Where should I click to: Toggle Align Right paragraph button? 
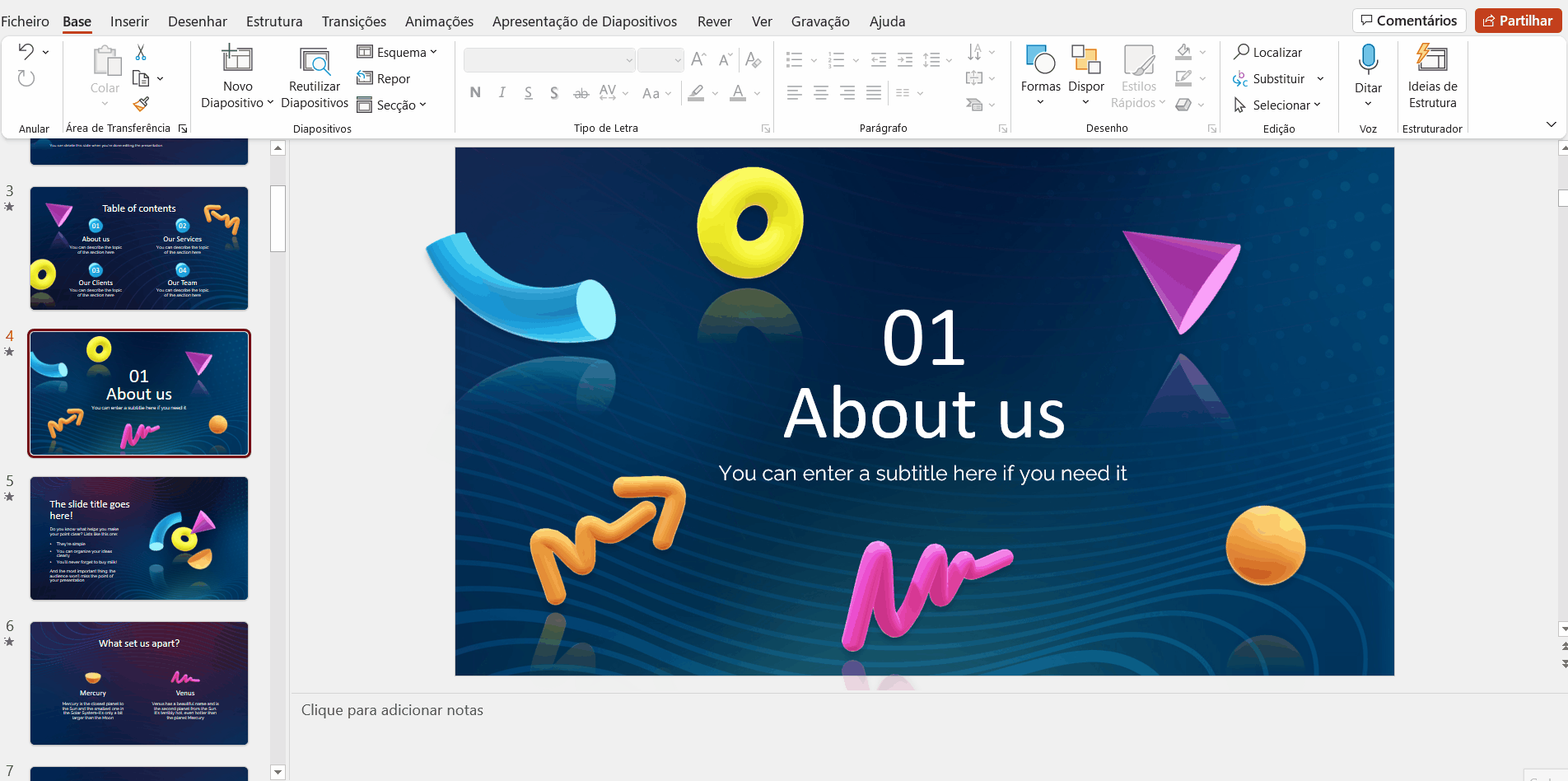click(x=847, y=92)
